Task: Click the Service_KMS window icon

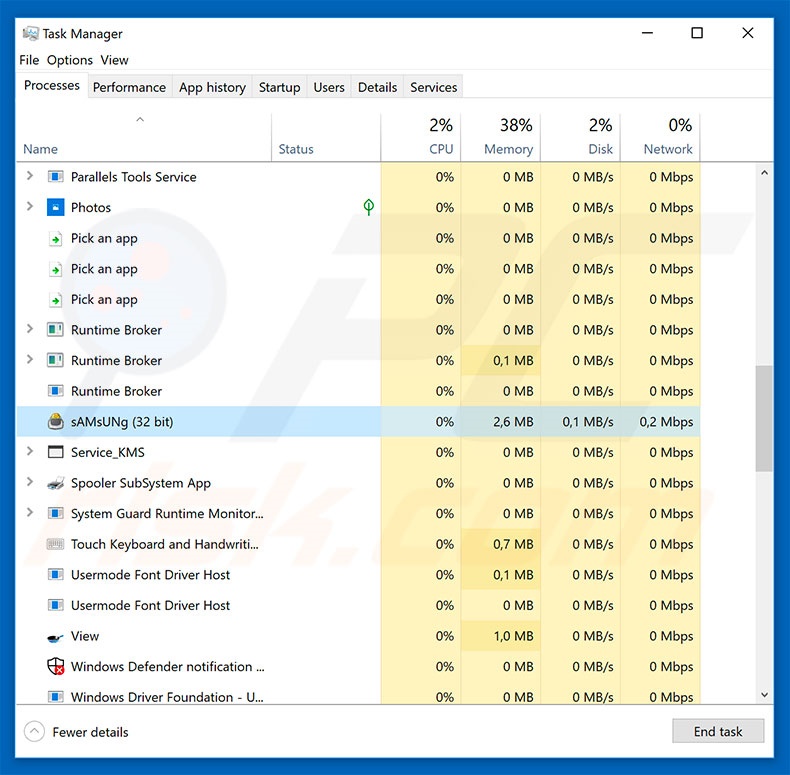Action: (56, 453)
